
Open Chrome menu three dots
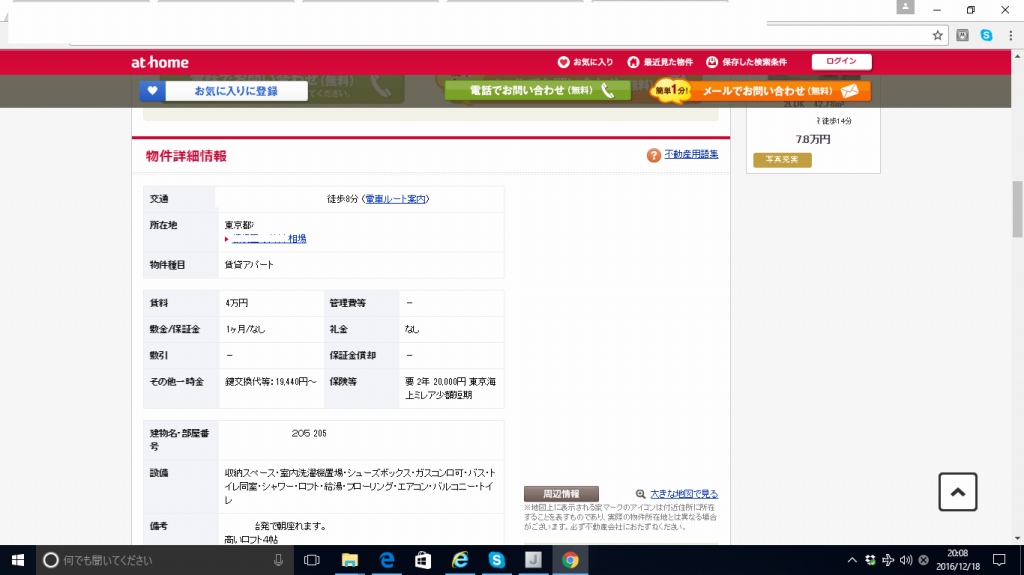pos(1010,35)
